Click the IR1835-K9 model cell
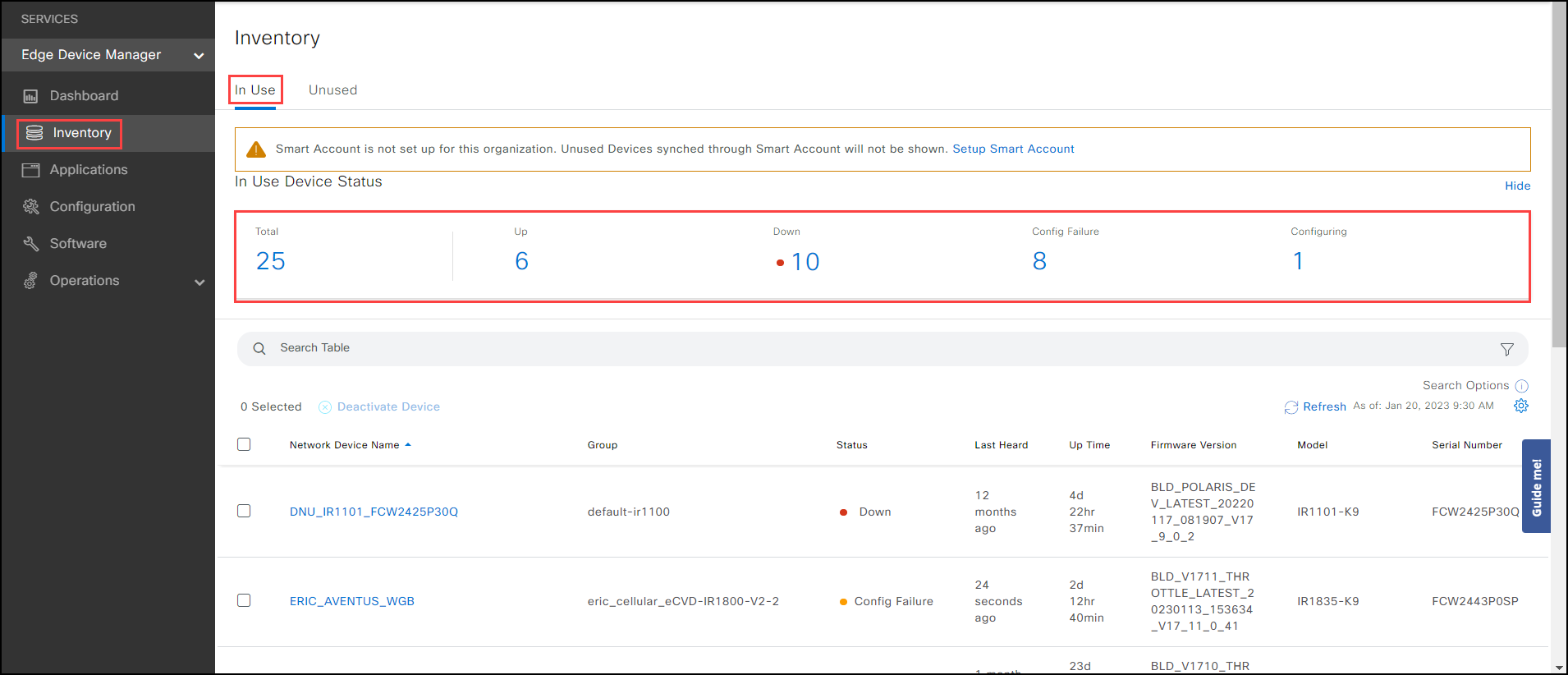 point(1327,602)
